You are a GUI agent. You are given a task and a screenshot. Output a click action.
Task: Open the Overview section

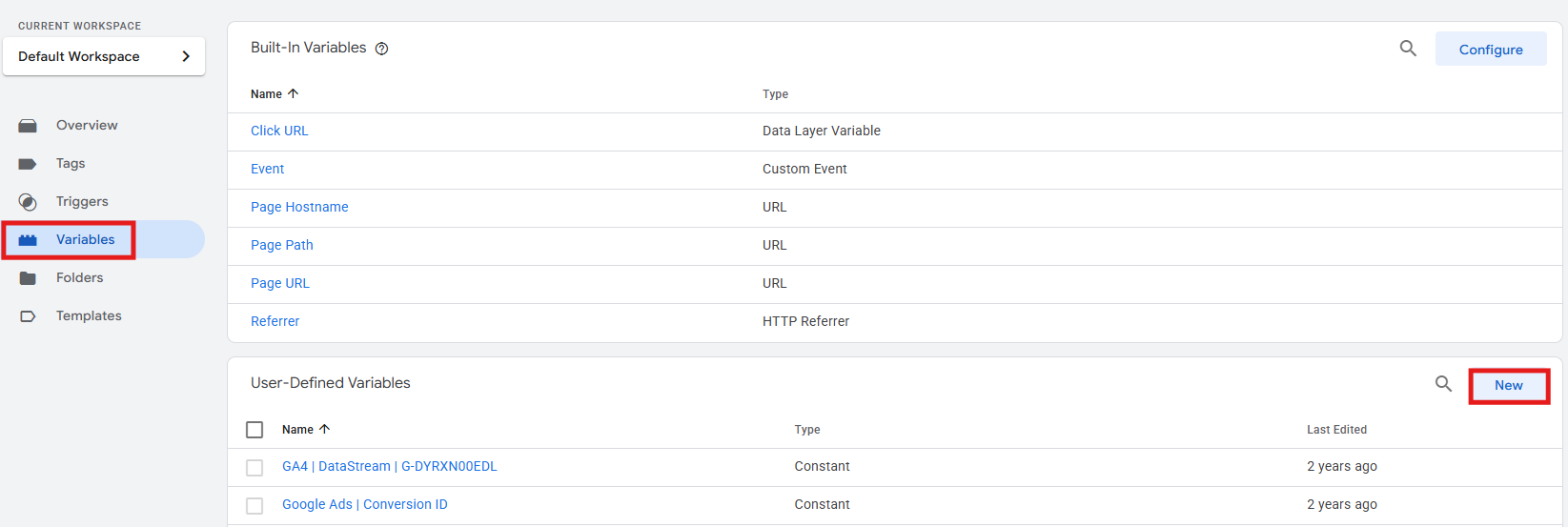pos(87,125)
